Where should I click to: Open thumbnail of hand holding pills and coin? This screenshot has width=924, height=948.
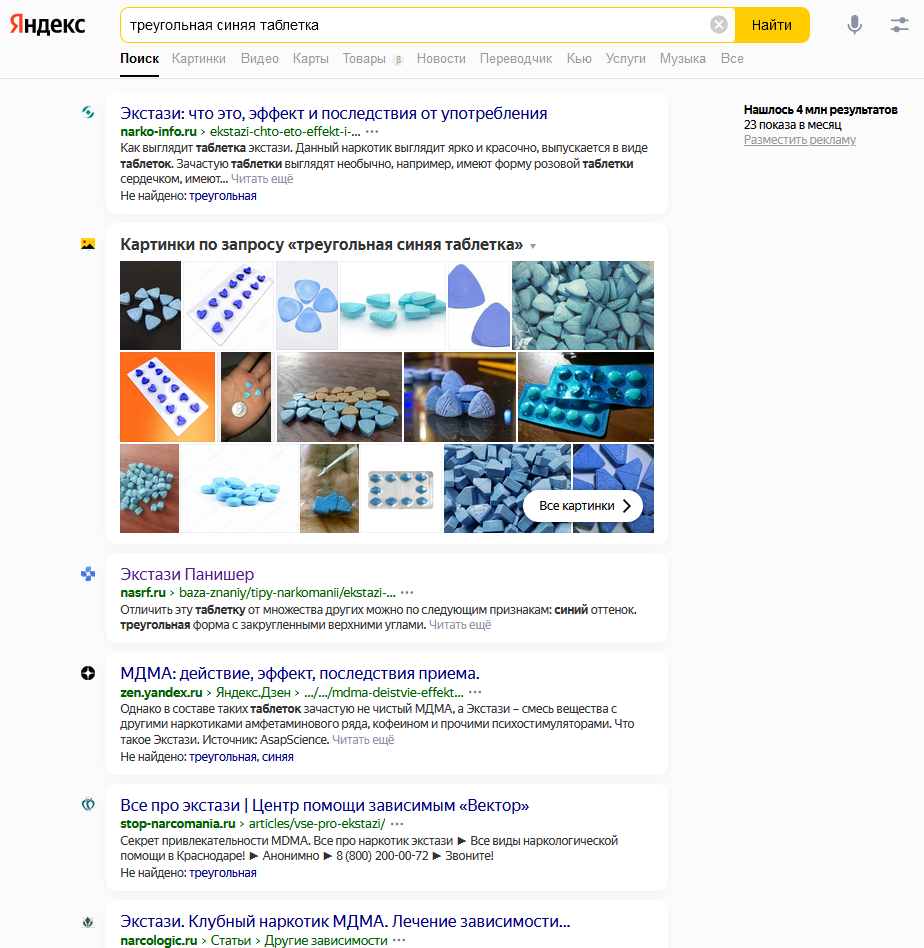246,397
